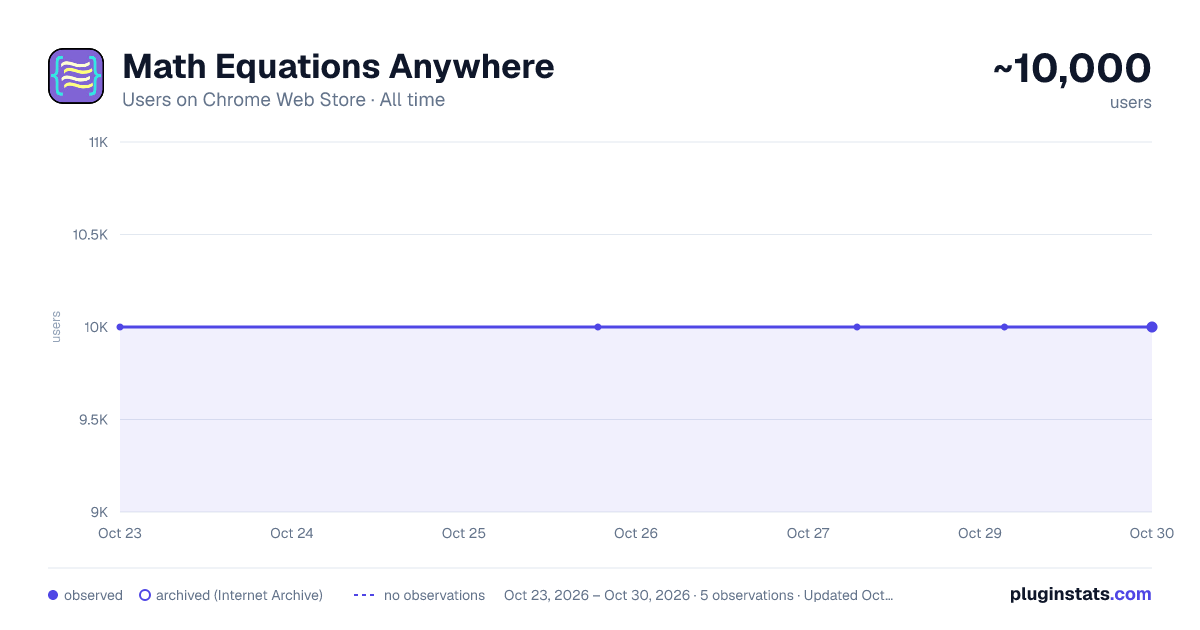Click the 11K y-axis label

point(98,142)
